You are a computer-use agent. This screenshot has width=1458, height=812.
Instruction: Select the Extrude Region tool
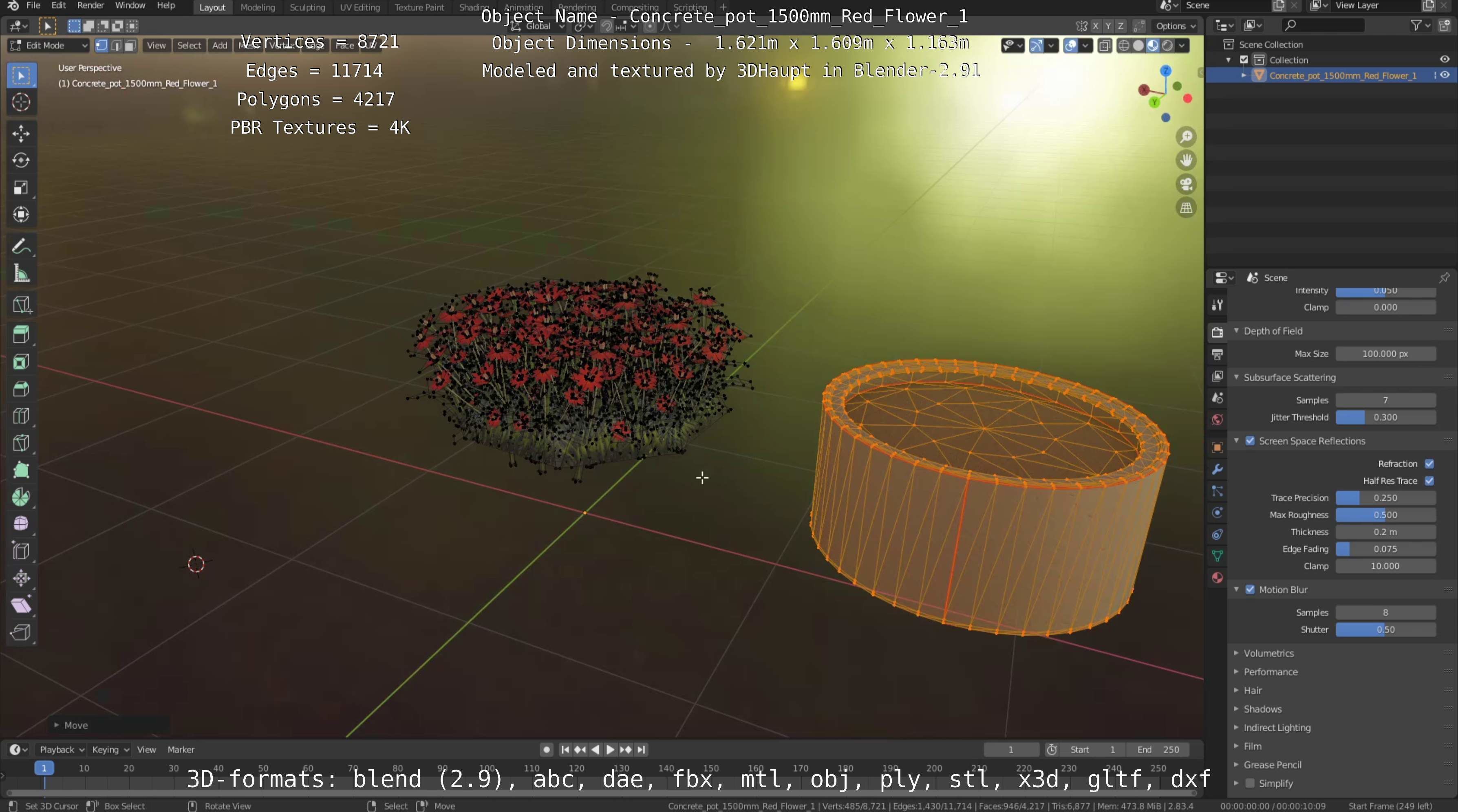point(21,335)
